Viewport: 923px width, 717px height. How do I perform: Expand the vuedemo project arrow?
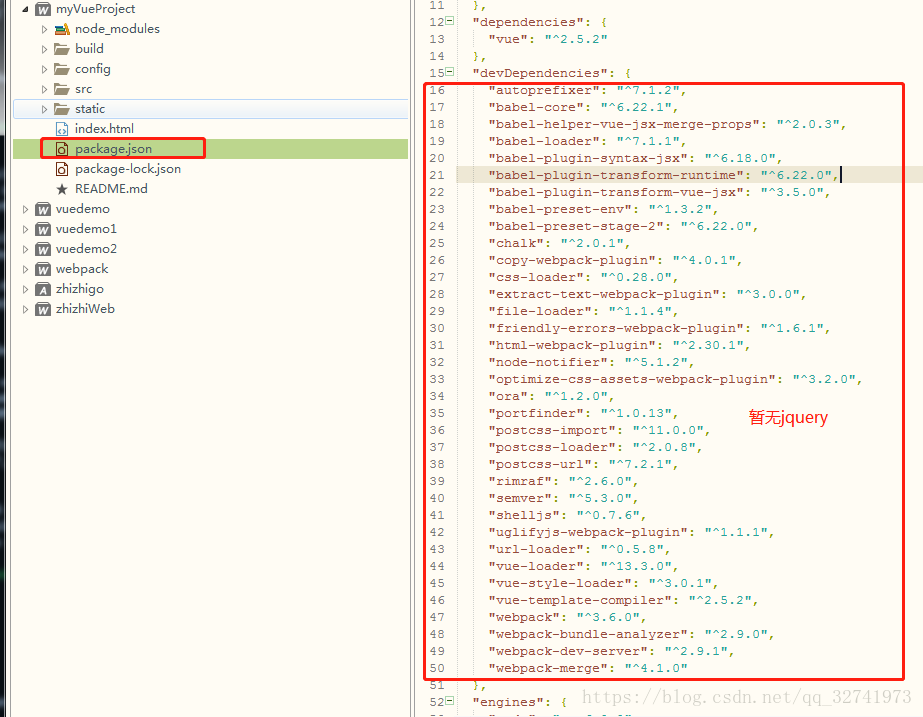(x=25, y=210)
